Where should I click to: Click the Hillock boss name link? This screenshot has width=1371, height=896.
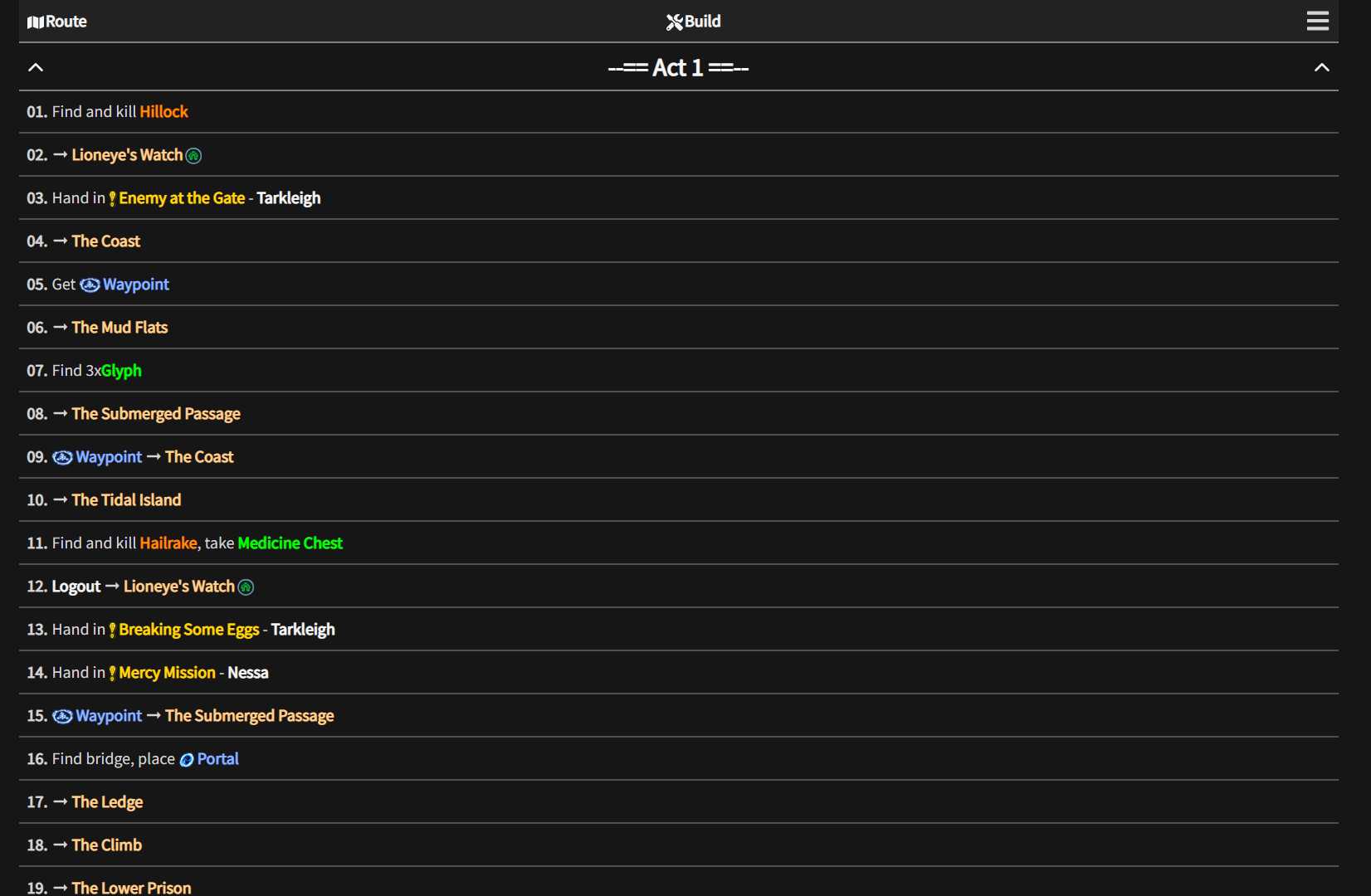(x=163, y=112)
